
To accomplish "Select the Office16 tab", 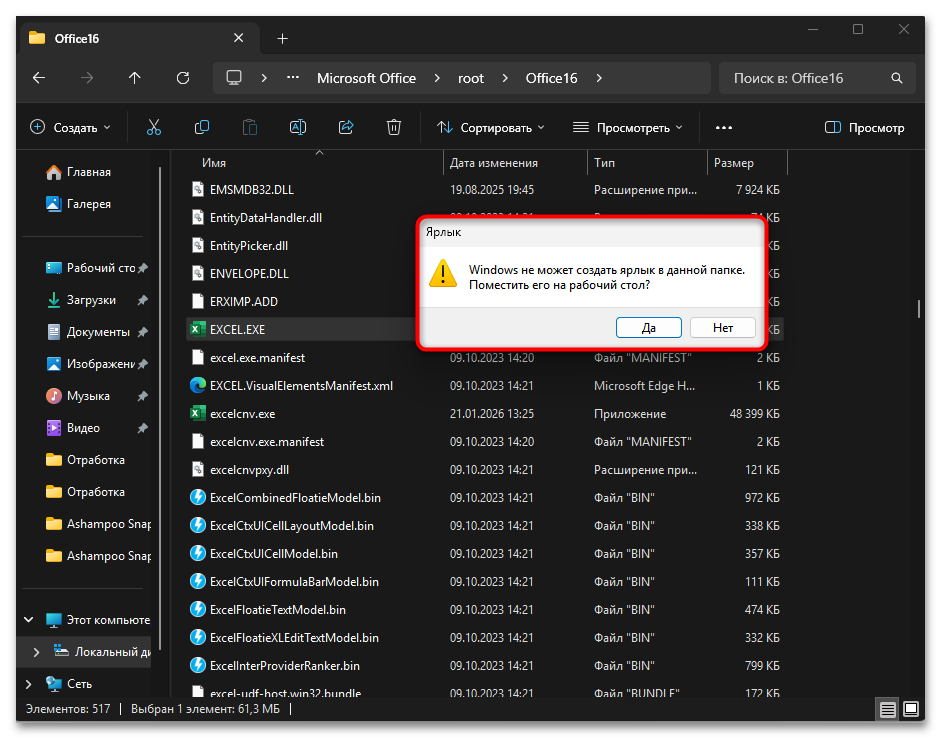I will coord(138,38).
